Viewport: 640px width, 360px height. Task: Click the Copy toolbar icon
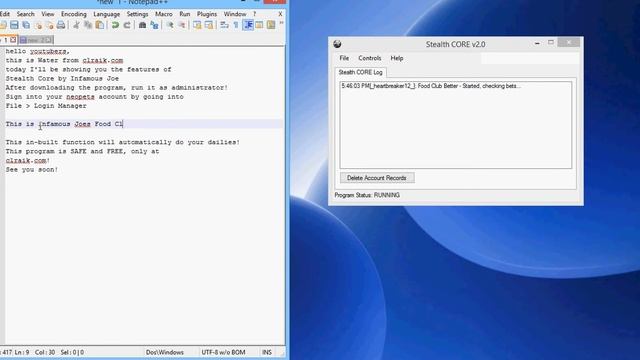coord(88,25)
